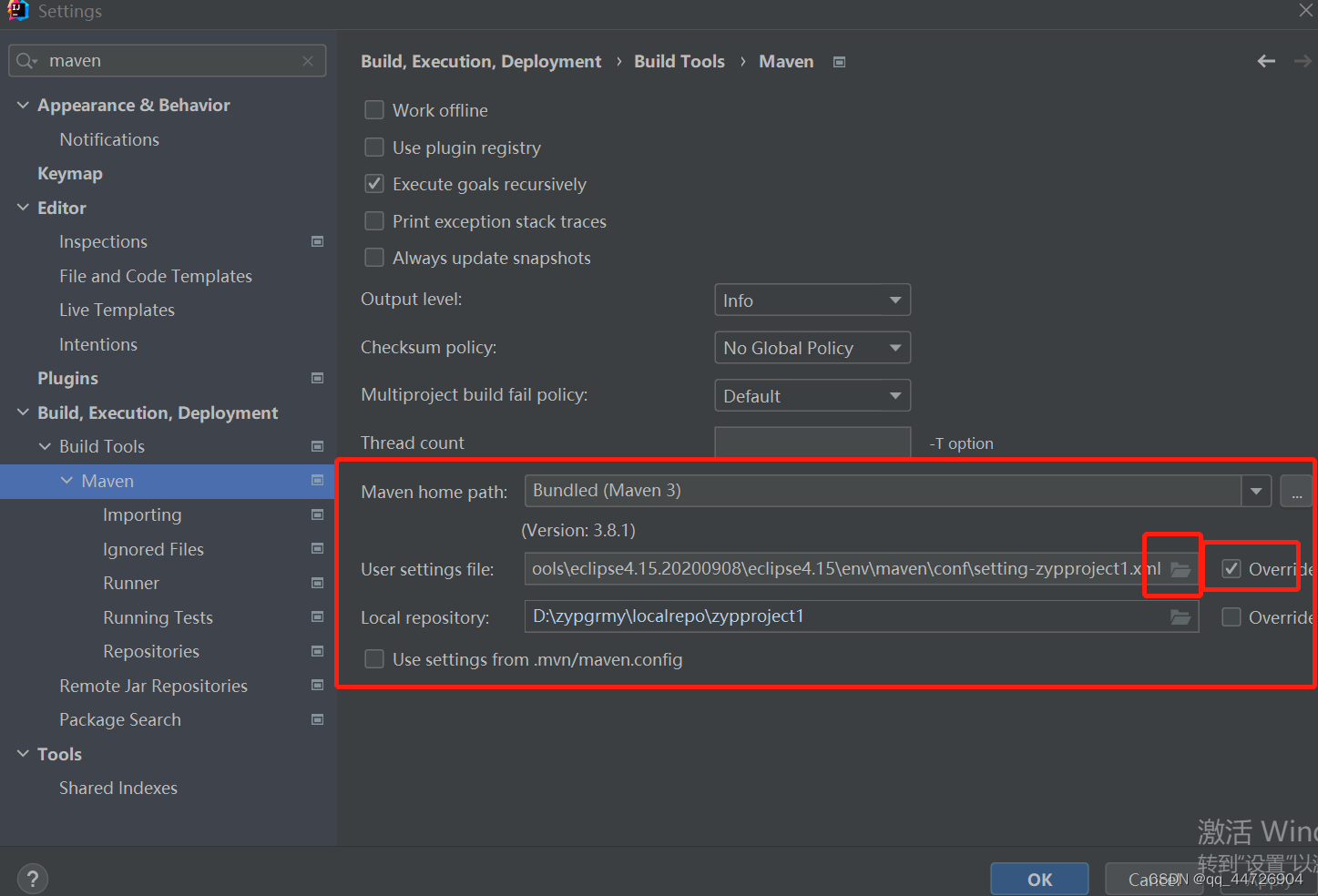Screen dimensions: 1318x896
Task: Enable Print exception stack traces
Action: click(374, 221)
